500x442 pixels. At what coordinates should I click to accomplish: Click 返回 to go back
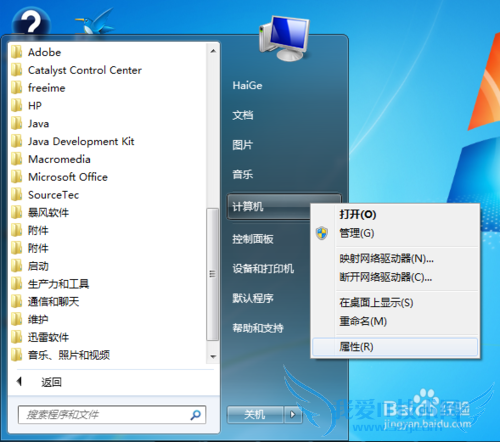click(51, 382)
